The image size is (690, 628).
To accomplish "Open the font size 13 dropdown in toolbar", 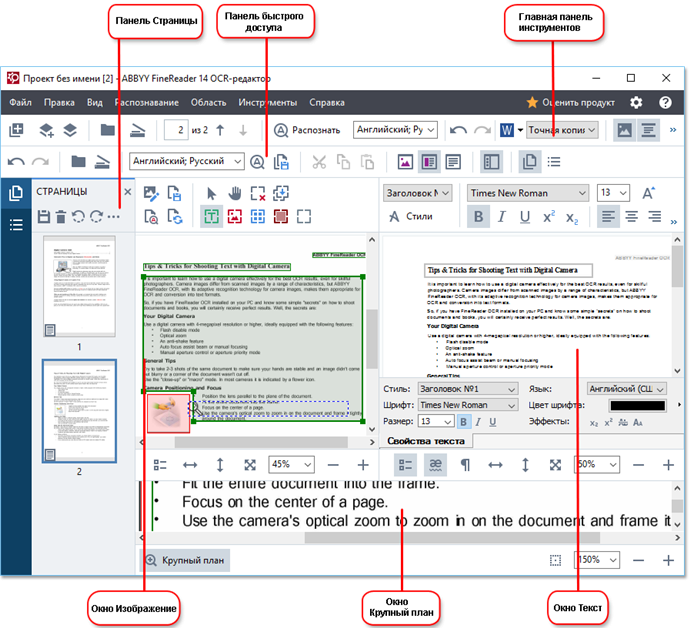I will [x=613, y=193].
